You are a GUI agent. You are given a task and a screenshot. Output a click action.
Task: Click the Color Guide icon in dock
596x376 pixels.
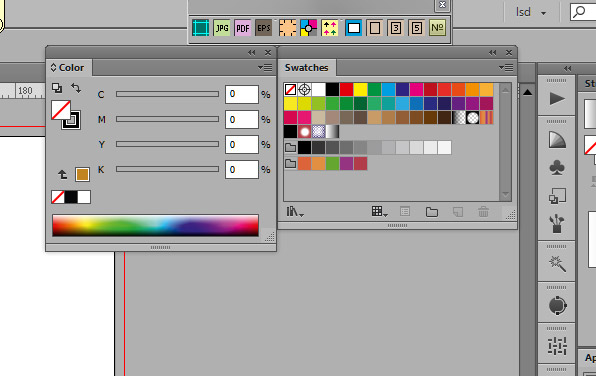(557, 140)
